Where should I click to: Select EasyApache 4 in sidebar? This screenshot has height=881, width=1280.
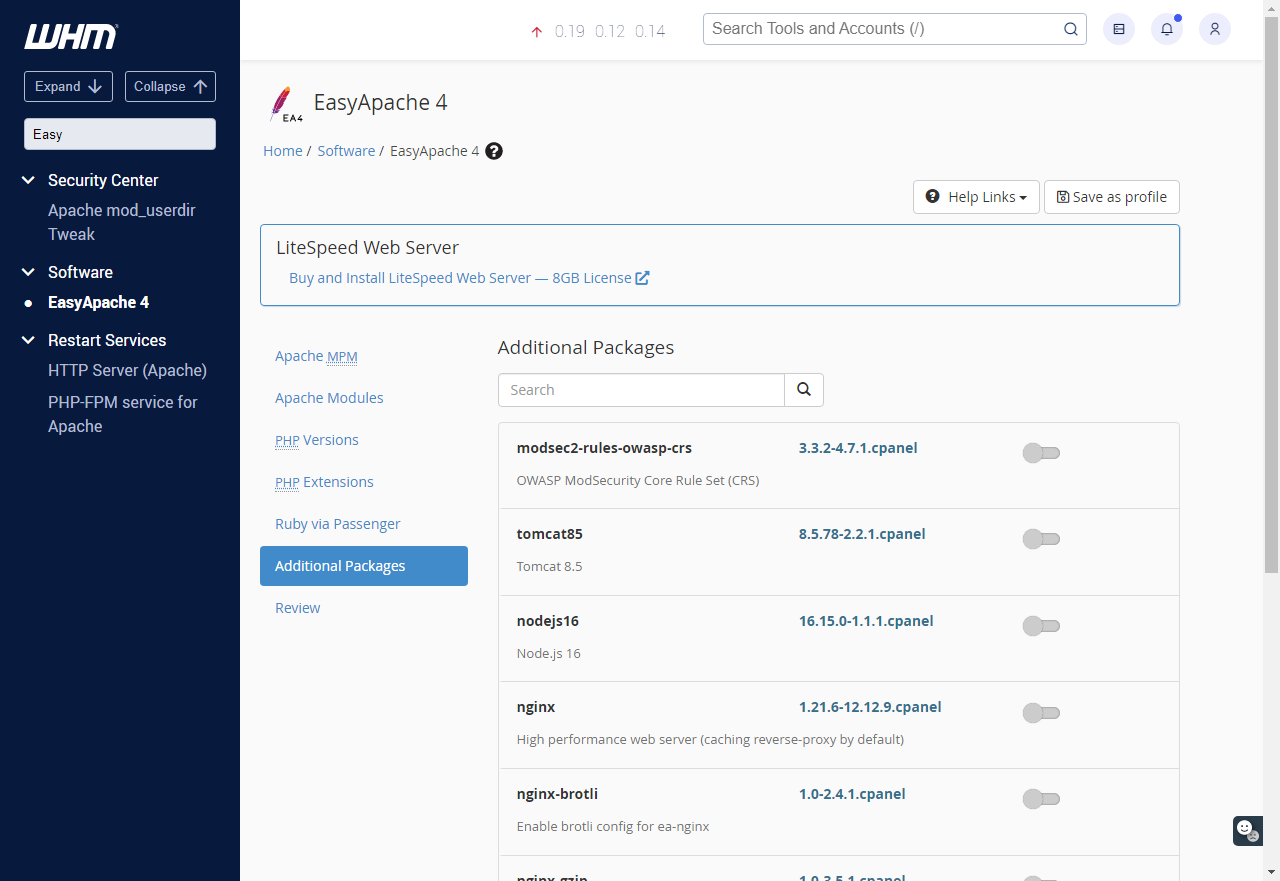tap(98, 302)
